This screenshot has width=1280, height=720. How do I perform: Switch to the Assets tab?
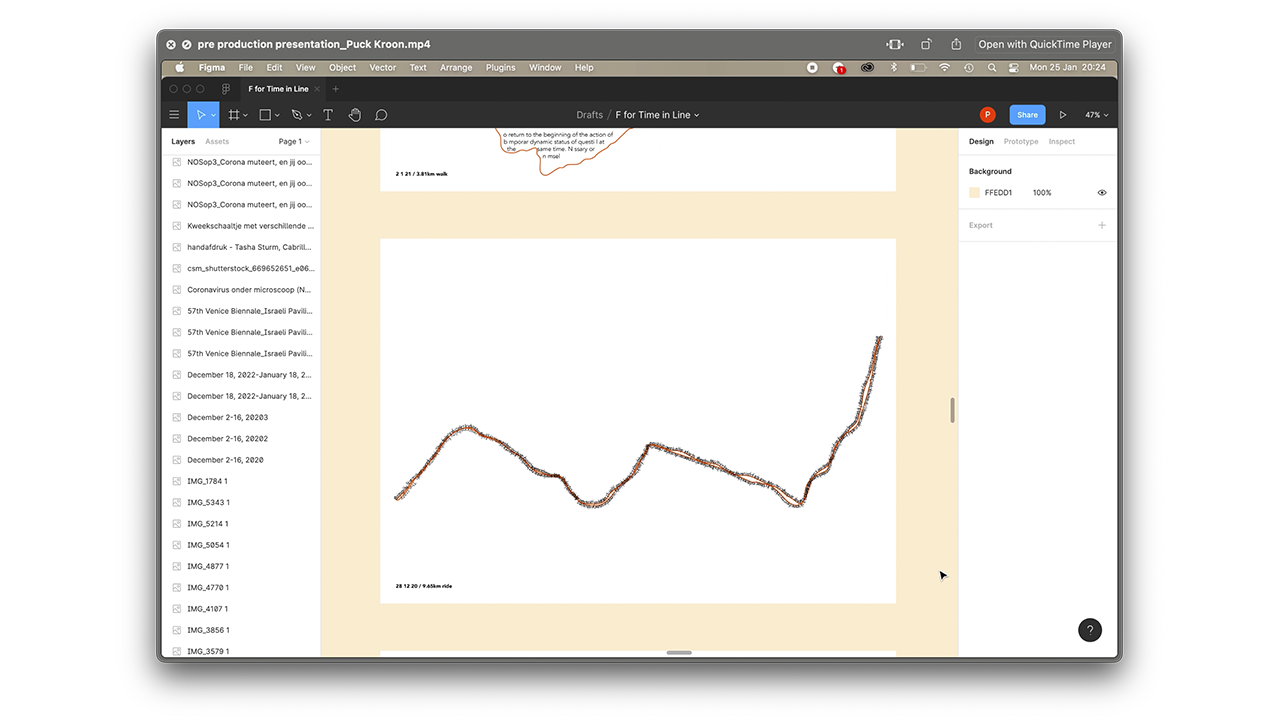(217, 142)
